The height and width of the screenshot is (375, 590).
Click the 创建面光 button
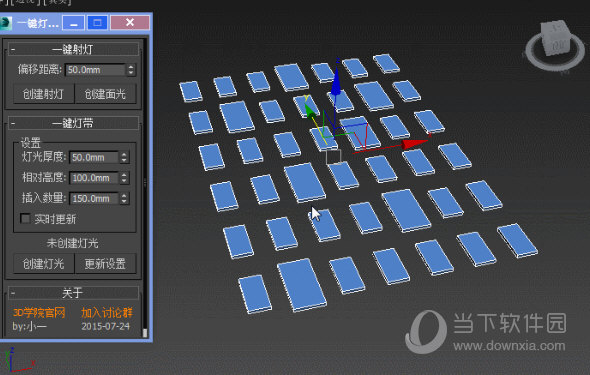click(x=105, y=94)
